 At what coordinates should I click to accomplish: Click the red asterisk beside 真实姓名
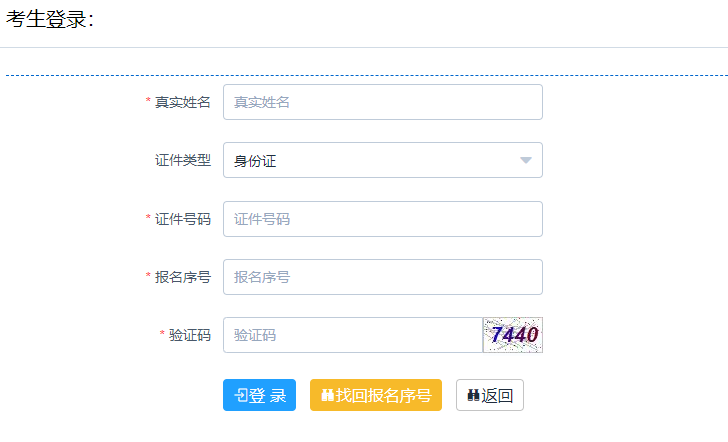tap(148, 102)
